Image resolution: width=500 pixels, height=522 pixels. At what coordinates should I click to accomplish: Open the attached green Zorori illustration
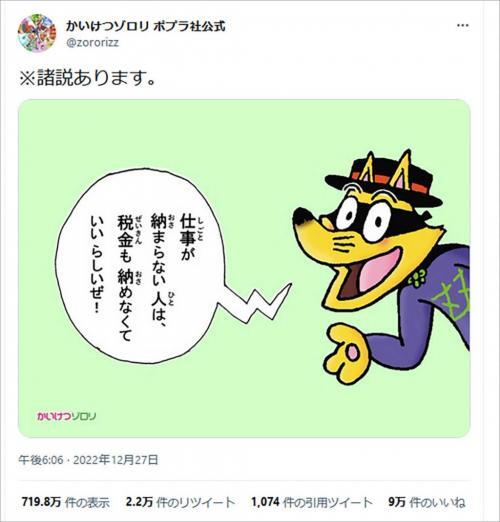(x=244, y=268)
